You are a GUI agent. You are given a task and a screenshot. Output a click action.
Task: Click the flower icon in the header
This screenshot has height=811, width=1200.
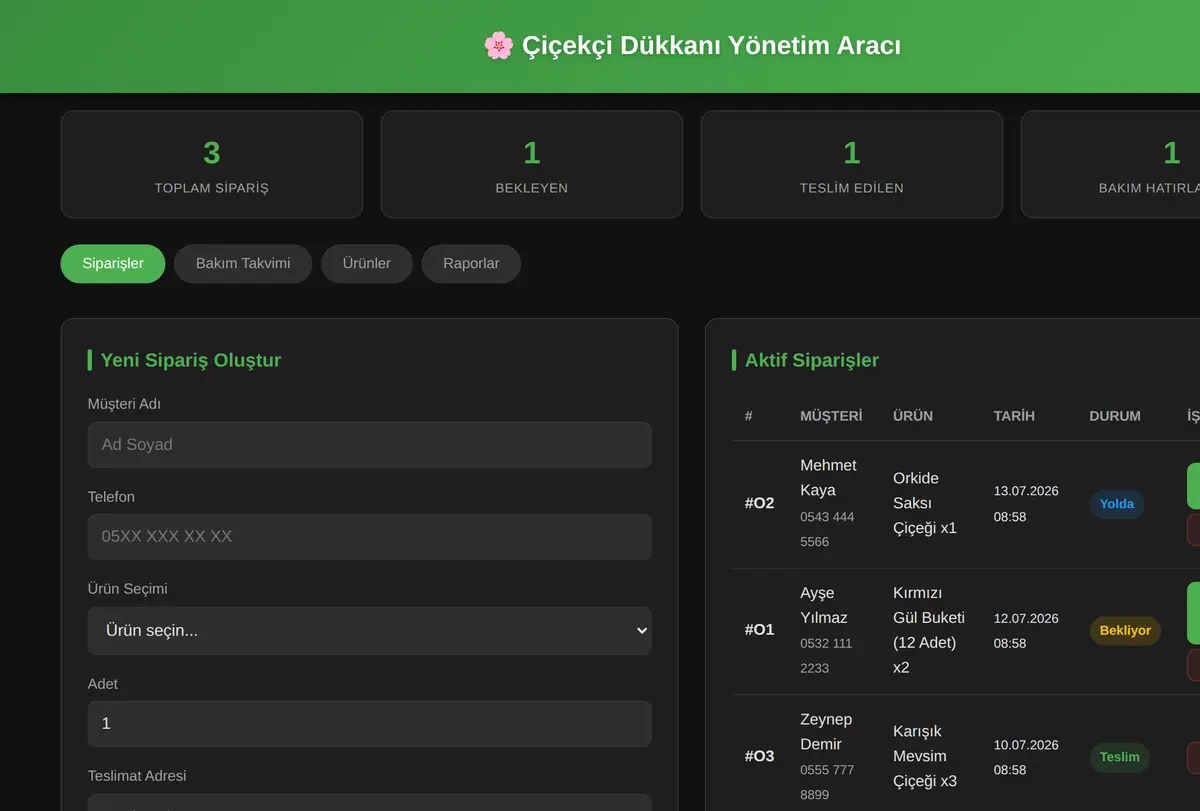tap(498, 46)
